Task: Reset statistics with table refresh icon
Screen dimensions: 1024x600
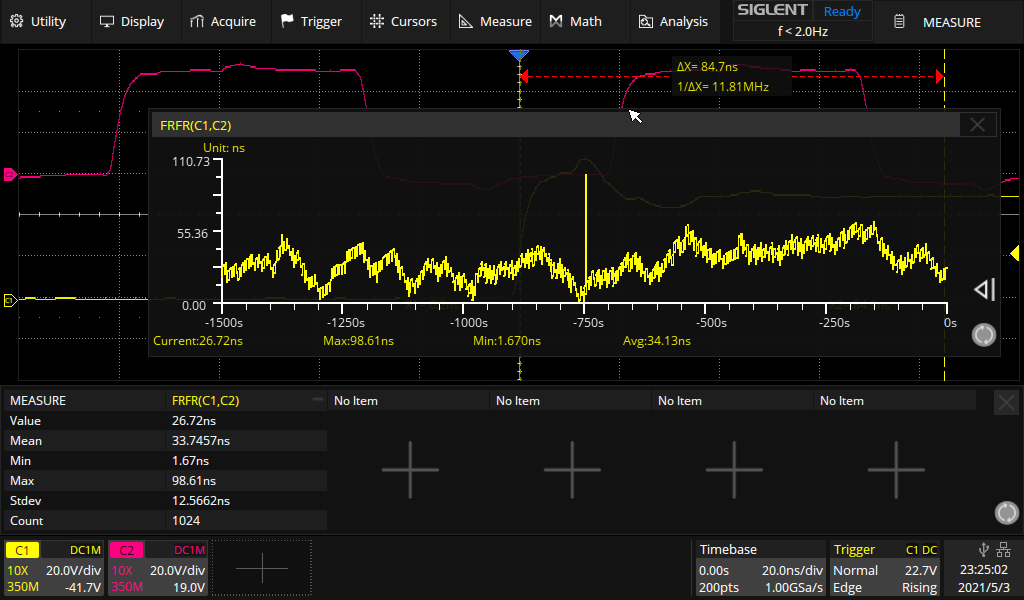Action: (1006, 513)
